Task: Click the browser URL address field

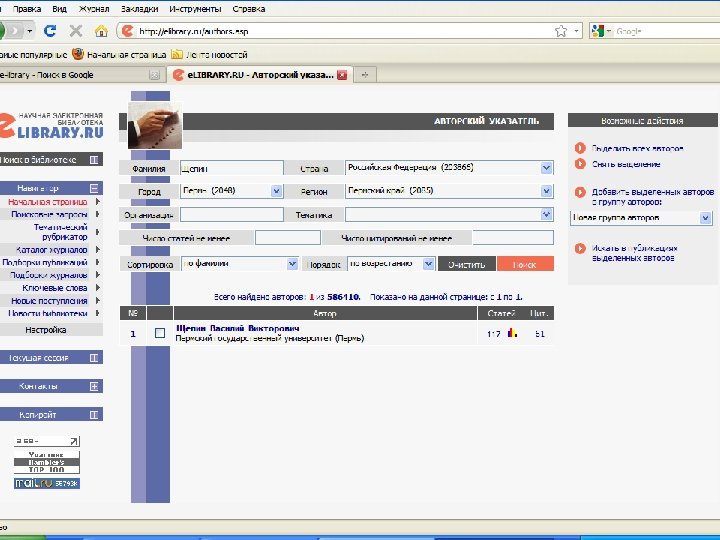Action: [x=342, y=31]
